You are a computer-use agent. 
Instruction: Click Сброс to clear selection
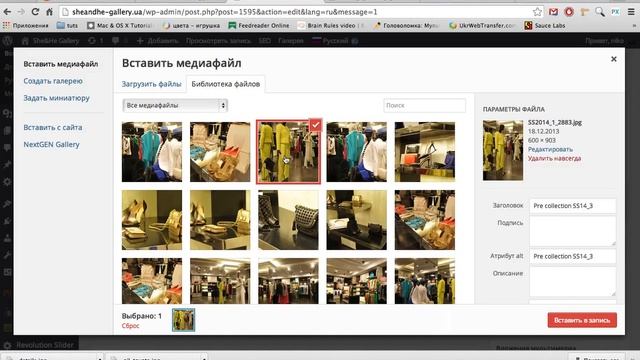click(x=131, y=326)
